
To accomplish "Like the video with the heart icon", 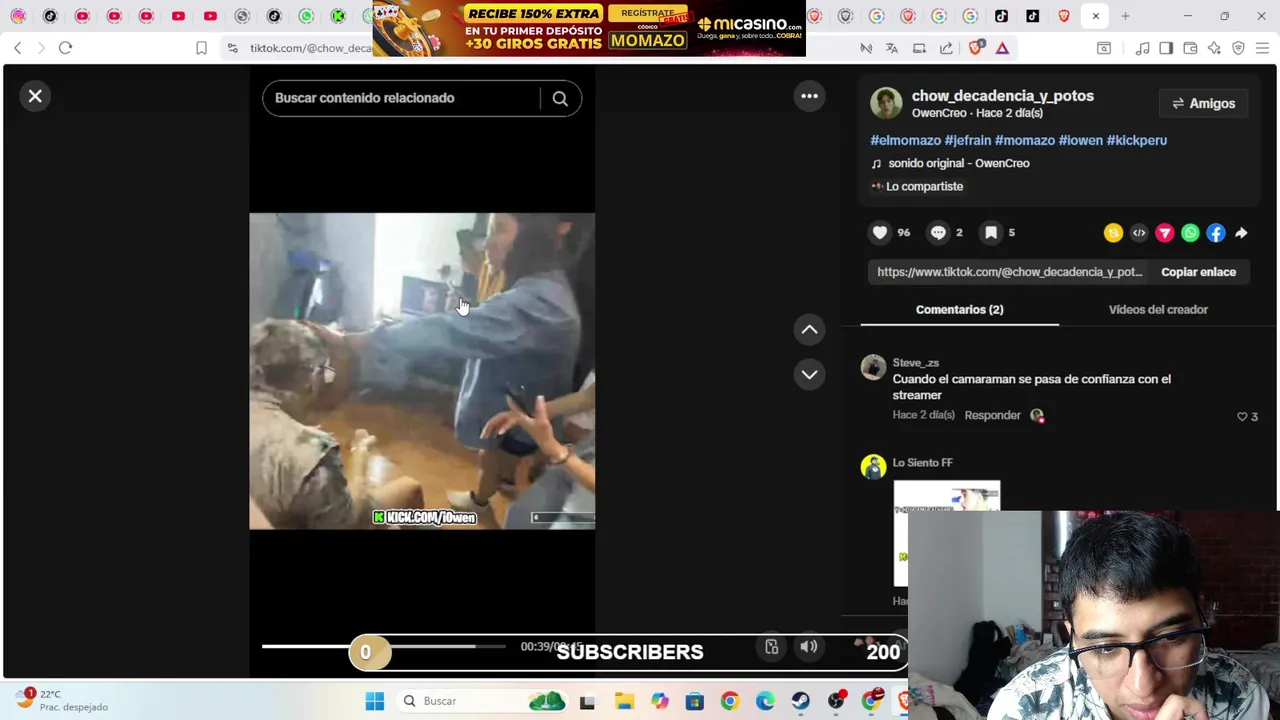I will [880, 232].
